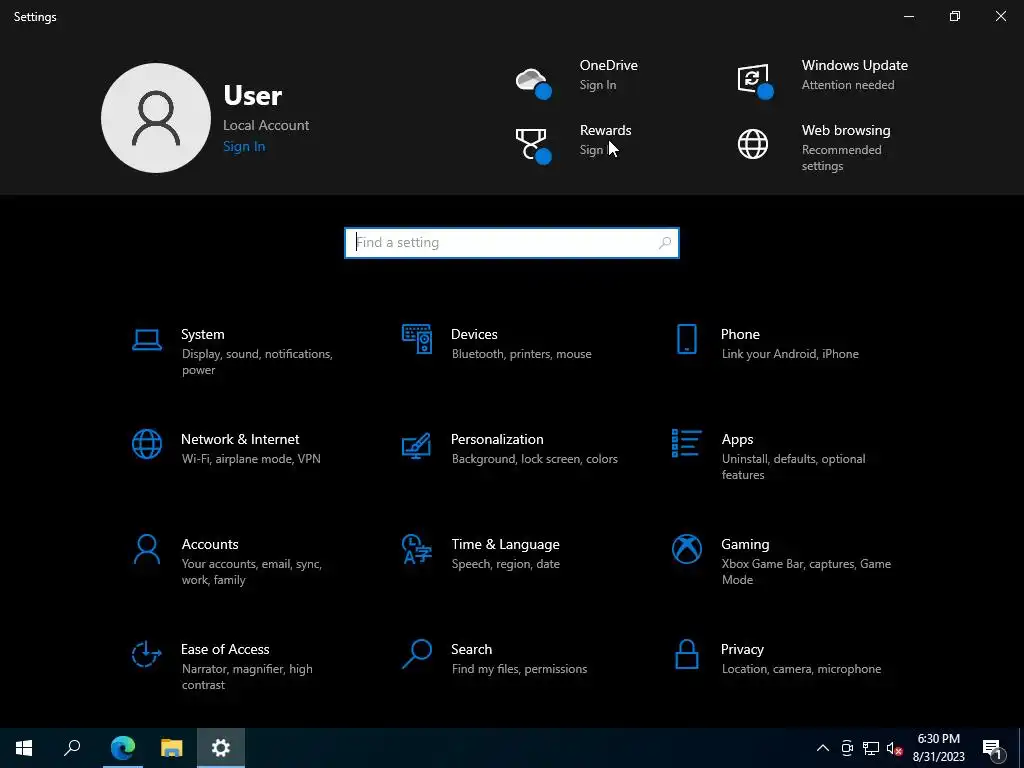This screenshot has height=768, width=1024.
Task: Open the Phone icon
Action: click(686, 340)
